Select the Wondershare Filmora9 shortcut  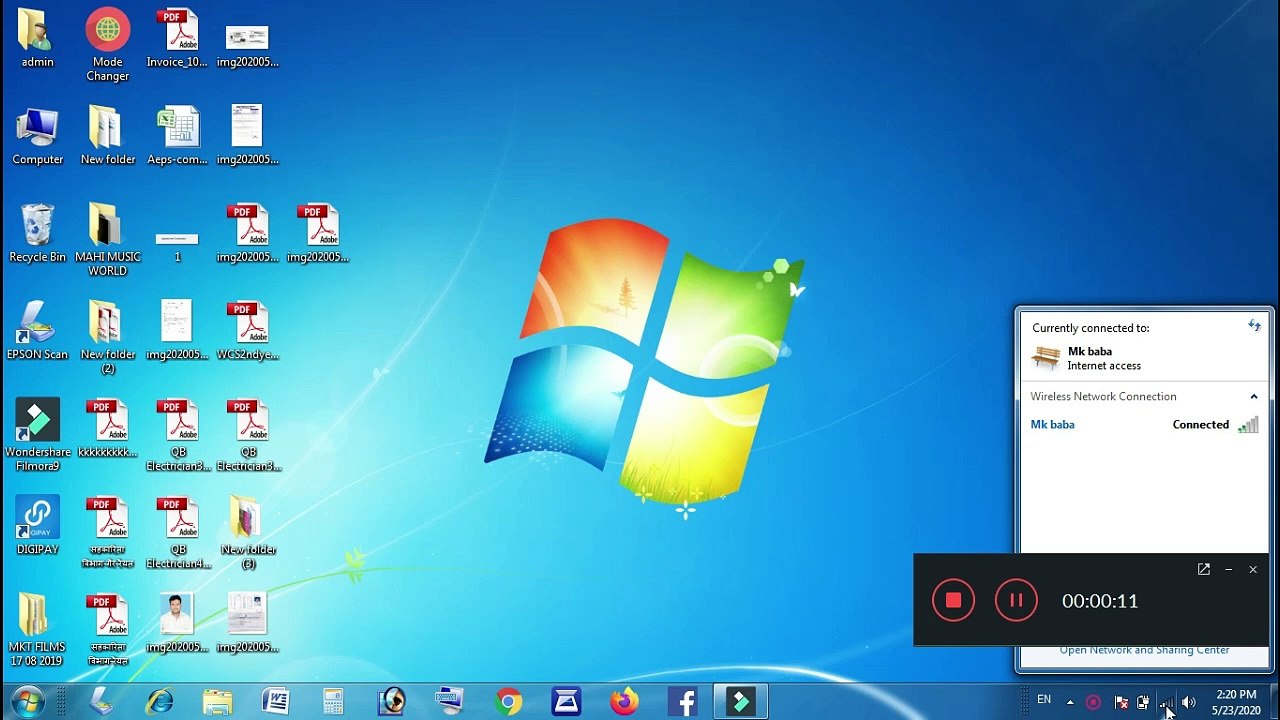(x=37, y=435)
